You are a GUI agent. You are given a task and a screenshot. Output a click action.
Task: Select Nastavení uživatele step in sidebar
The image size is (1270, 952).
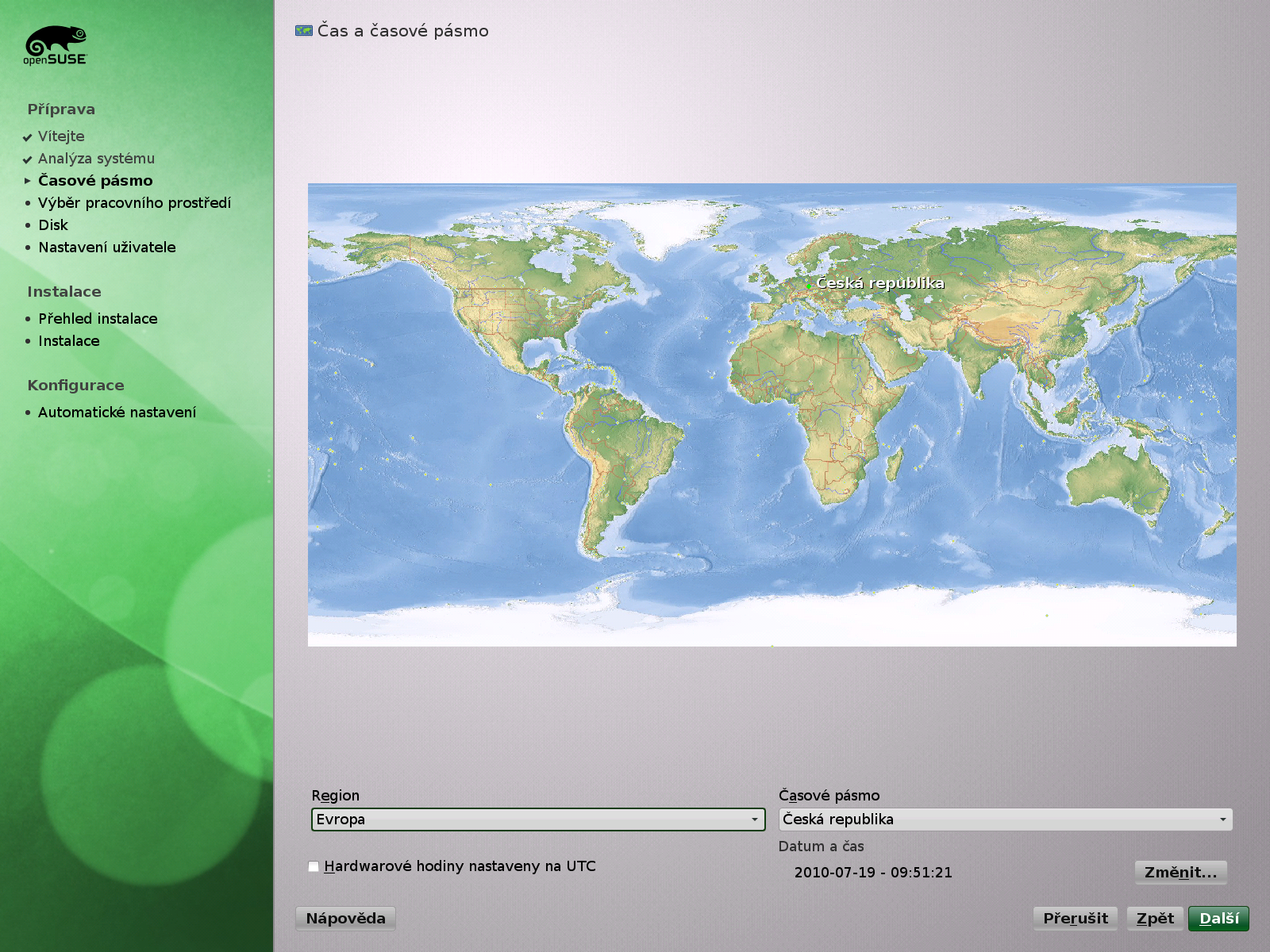pyautogui.click(x=107, y=248)
